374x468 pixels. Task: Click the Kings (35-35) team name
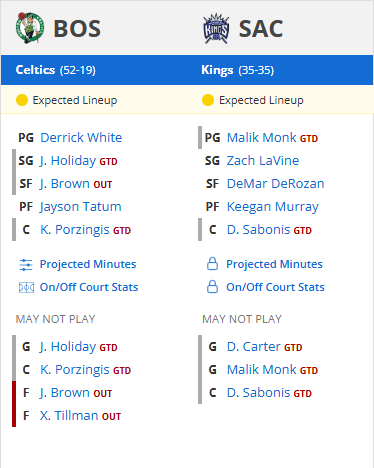pyautogui.click(x=237, y=70)
